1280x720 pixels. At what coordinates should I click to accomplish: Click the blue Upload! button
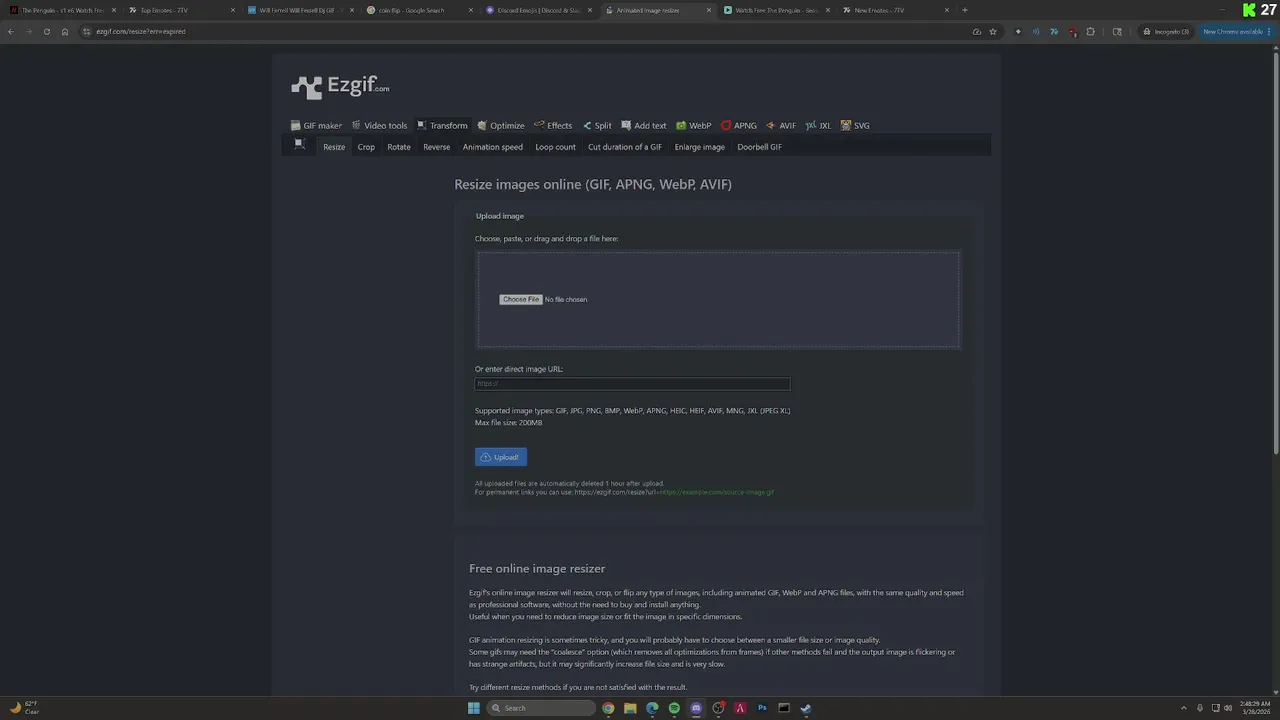tap(501, 457)
